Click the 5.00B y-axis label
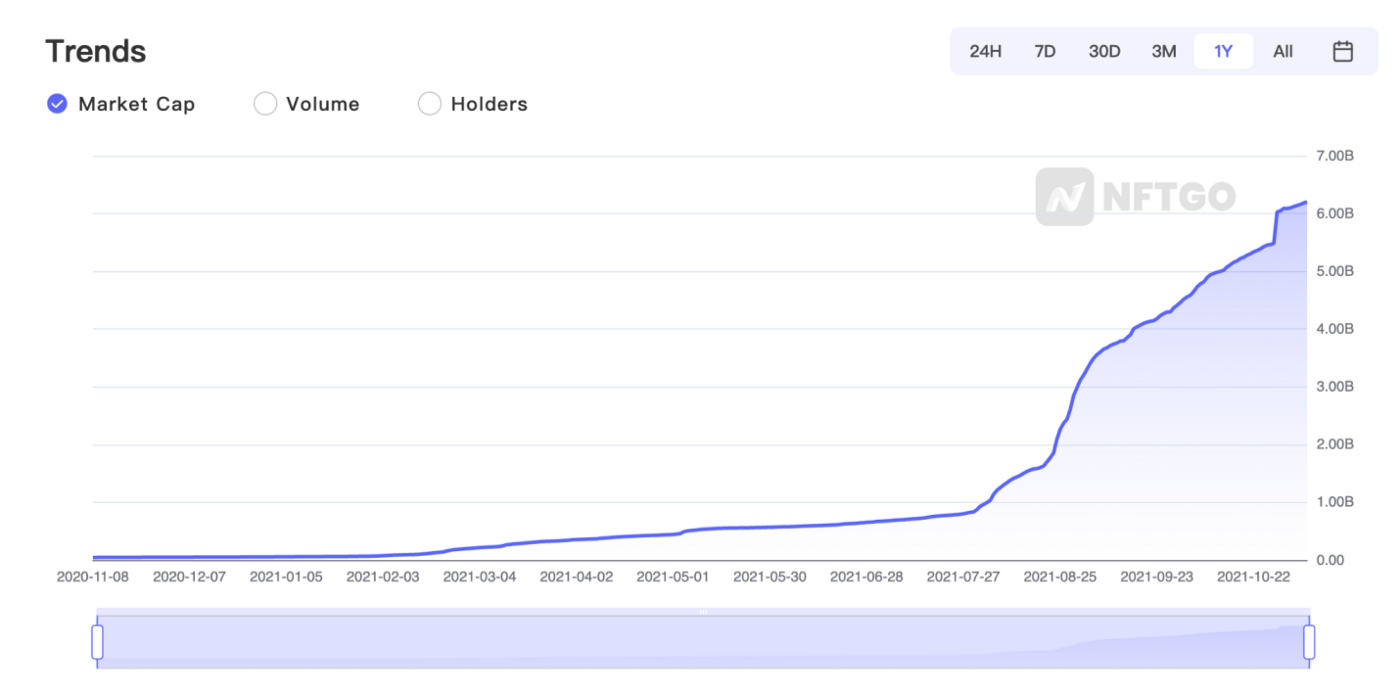Image resolution: width=1400 pixels, height=691 pixels. click(x=1334, y=272)
